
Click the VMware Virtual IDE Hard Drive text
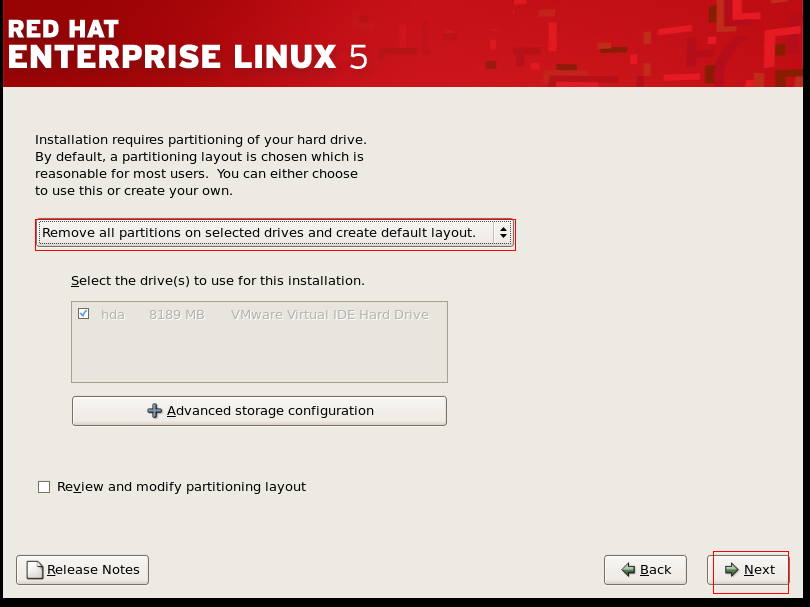pos(329,314)
